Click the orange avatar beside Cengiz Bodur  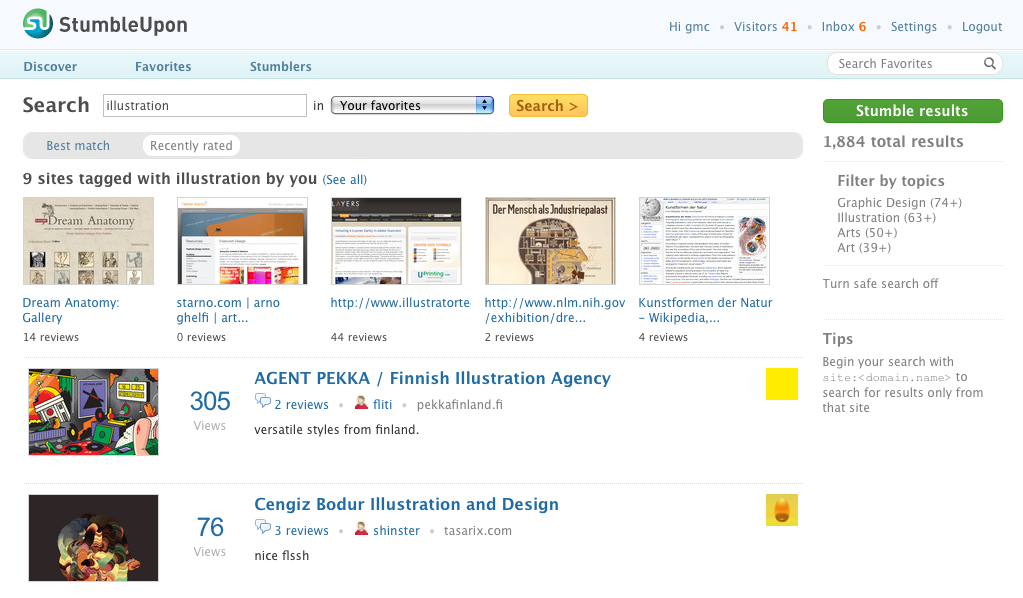pyautogui.click(x=781, y=510)
